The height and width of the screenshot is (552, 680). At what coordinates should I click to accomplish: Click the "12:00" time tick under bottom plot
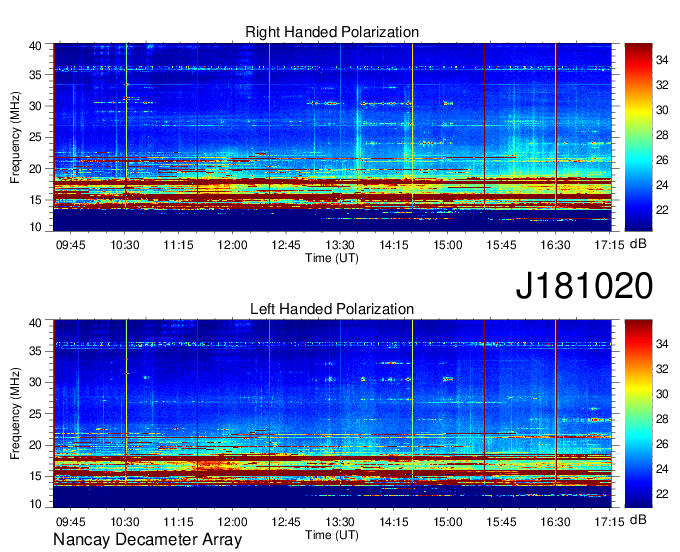(x=232, y=522)
